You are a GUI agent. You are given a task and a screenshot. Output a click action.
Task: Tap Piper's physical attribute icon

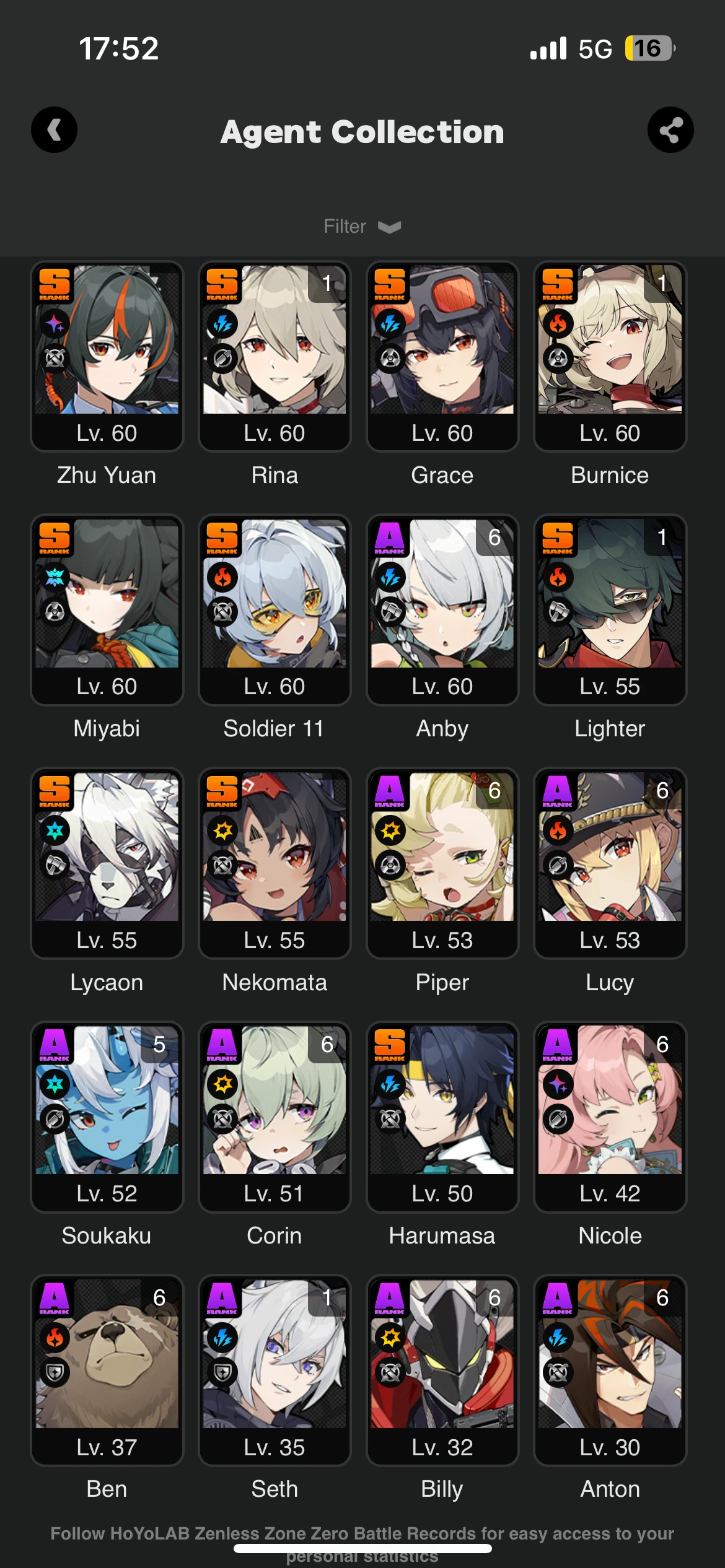click(390, 830)
